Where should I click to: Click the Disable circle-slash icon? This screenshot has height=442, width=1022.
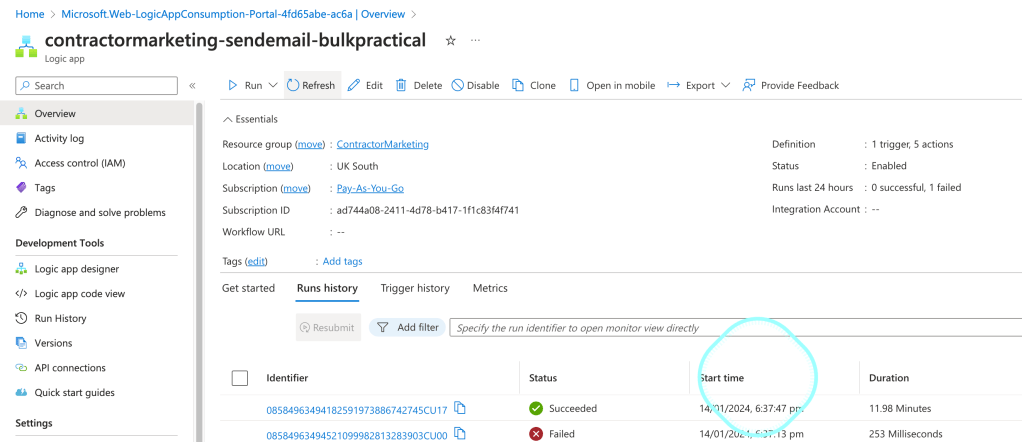(458, 85)
